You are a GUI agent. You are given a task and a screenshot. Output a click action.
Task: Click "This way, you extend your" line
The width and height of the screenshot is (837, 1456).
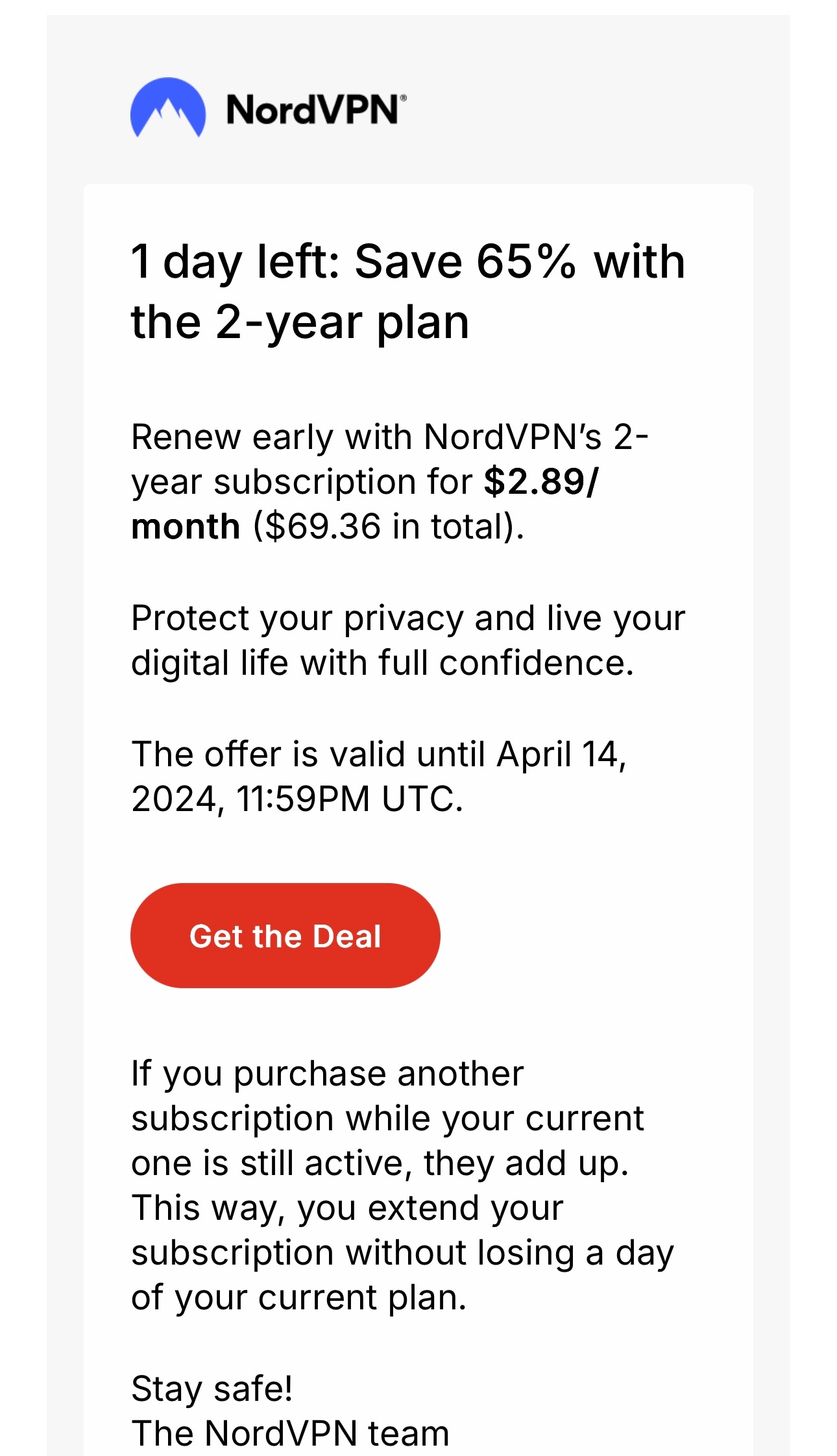coord(347,1207)
